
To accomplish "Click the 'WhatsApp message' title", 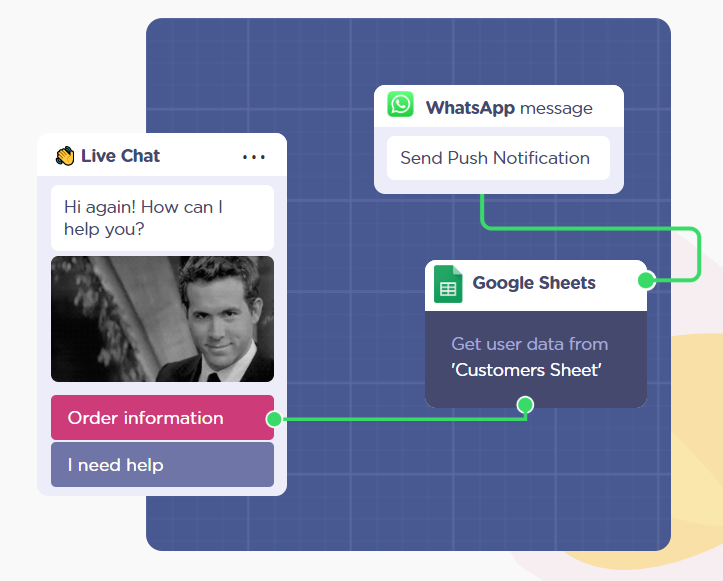I will (x=509, y=108).
